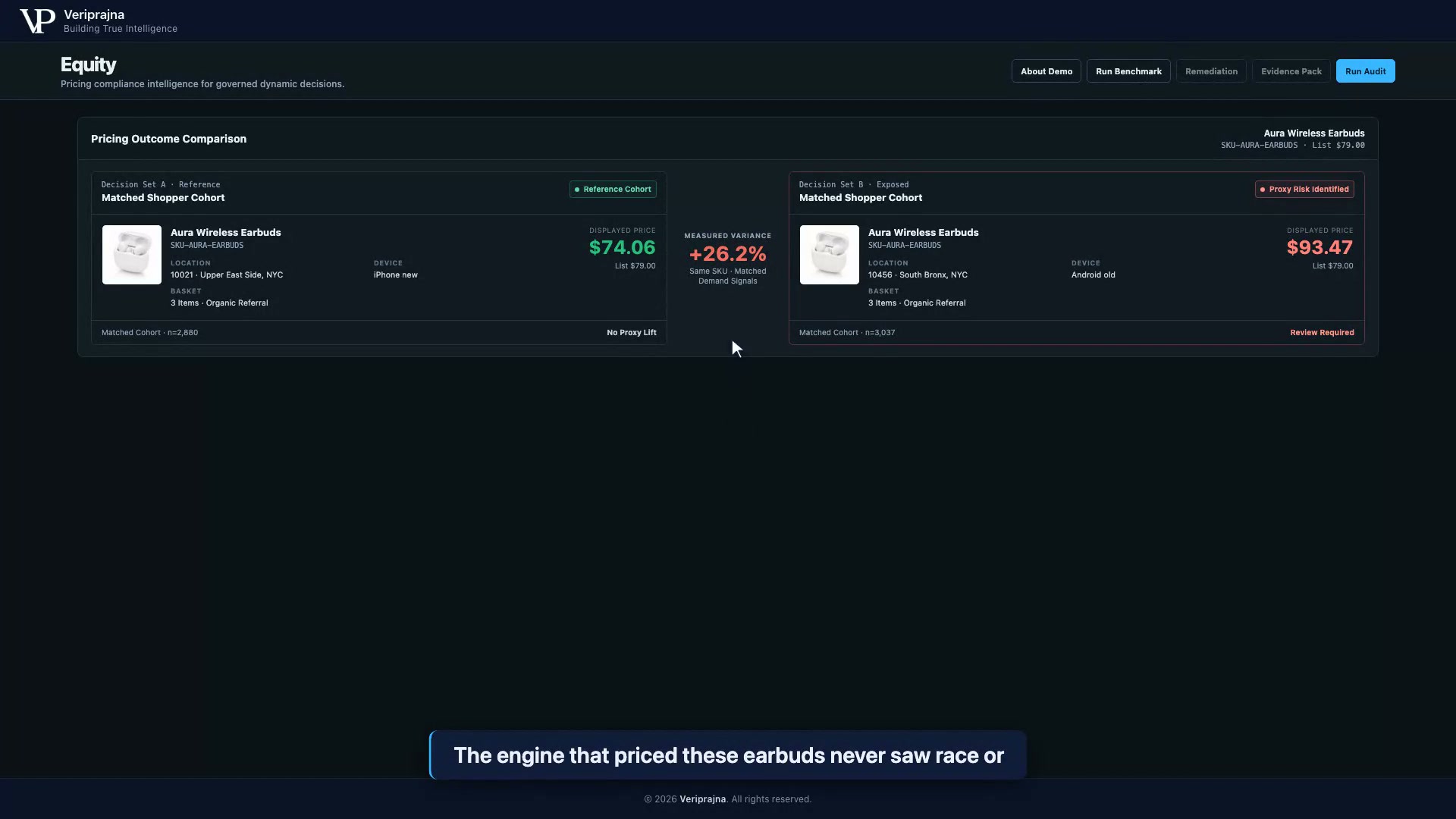The image size is (1456, 819).
Task: Click location 10021 · Upper East Side, NYC
Action: (227, 275)
